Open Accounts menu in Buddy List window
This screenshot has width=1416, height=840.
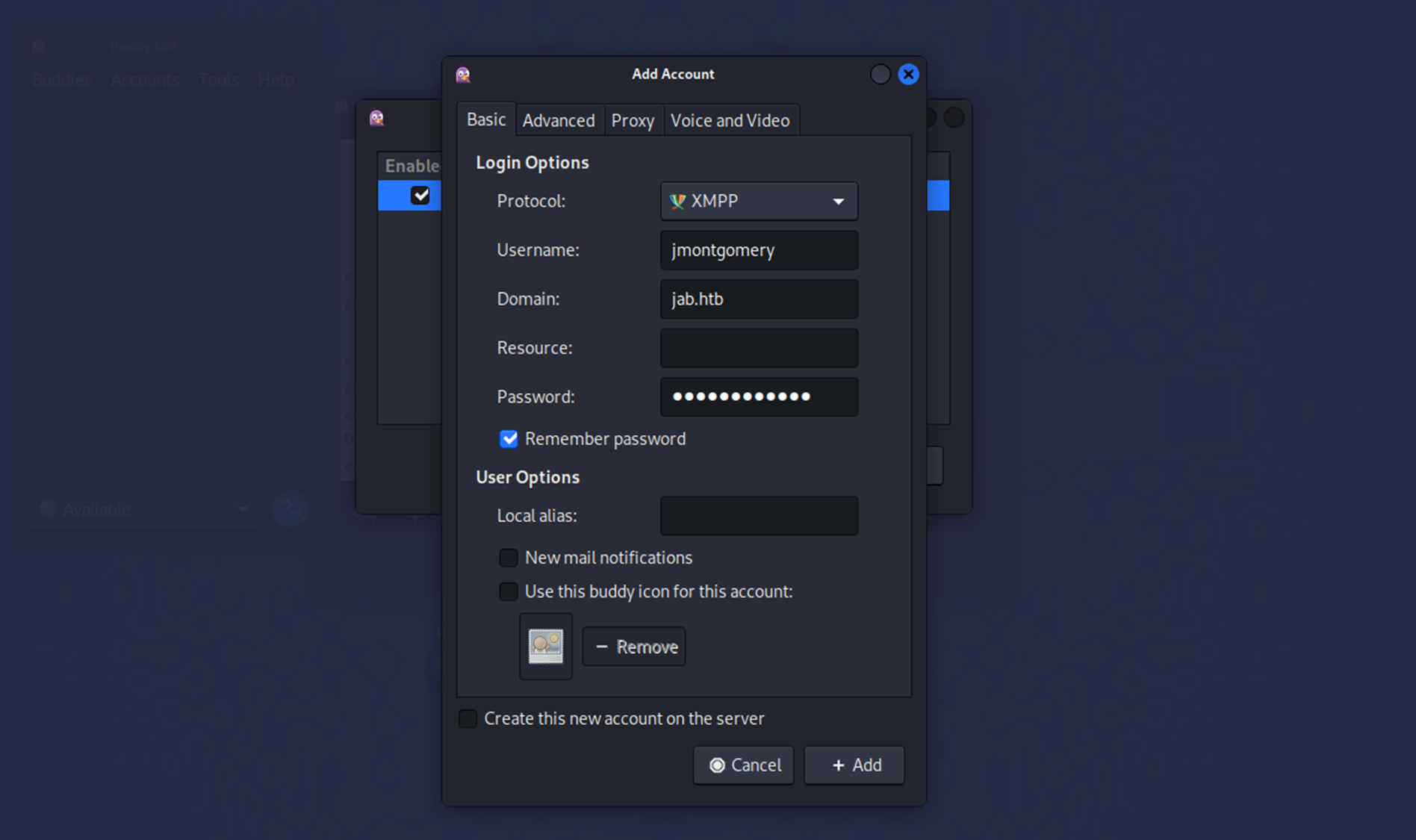click(x=145, y=80)
